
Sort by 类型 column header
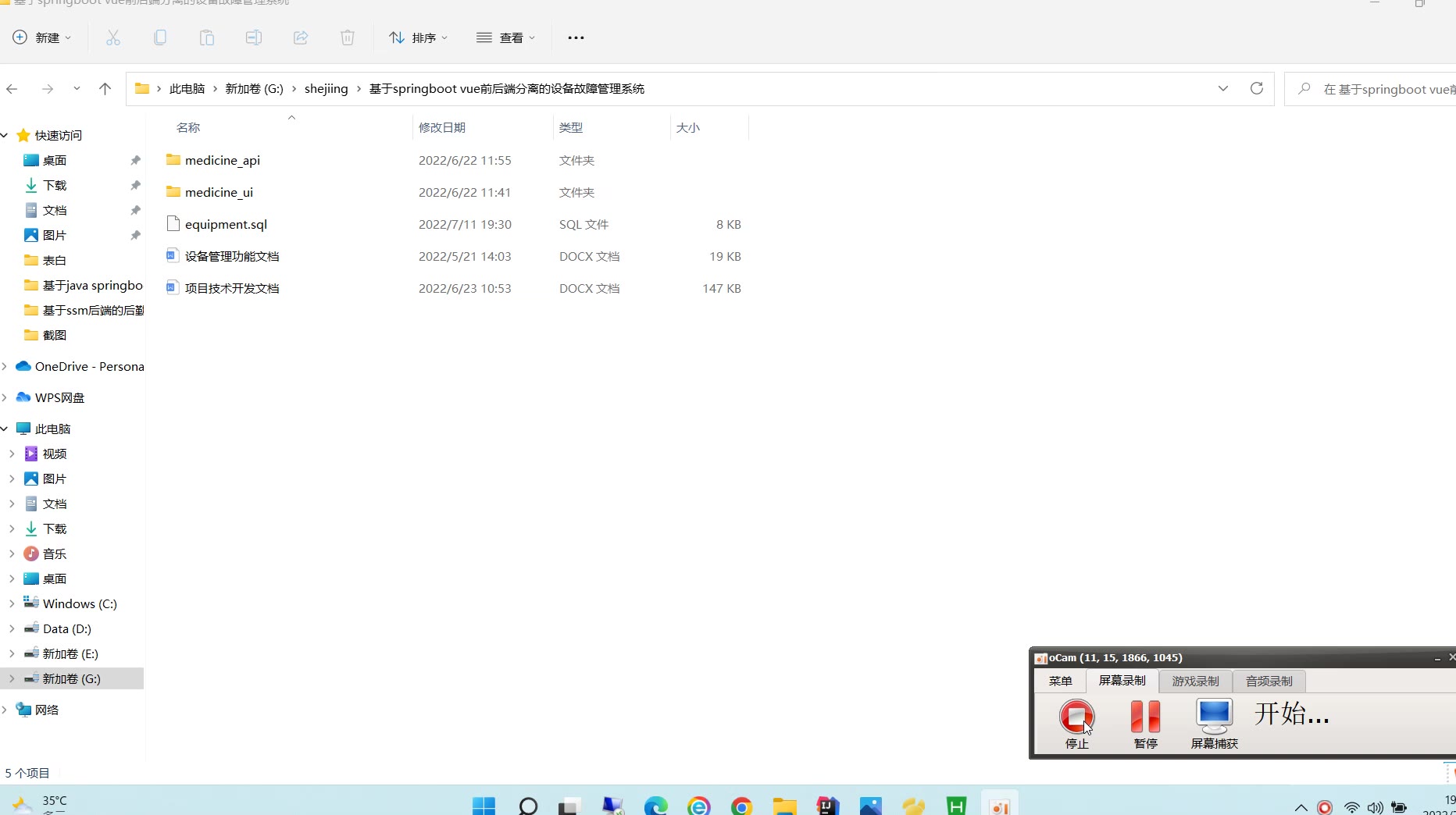tap(571, 127)
